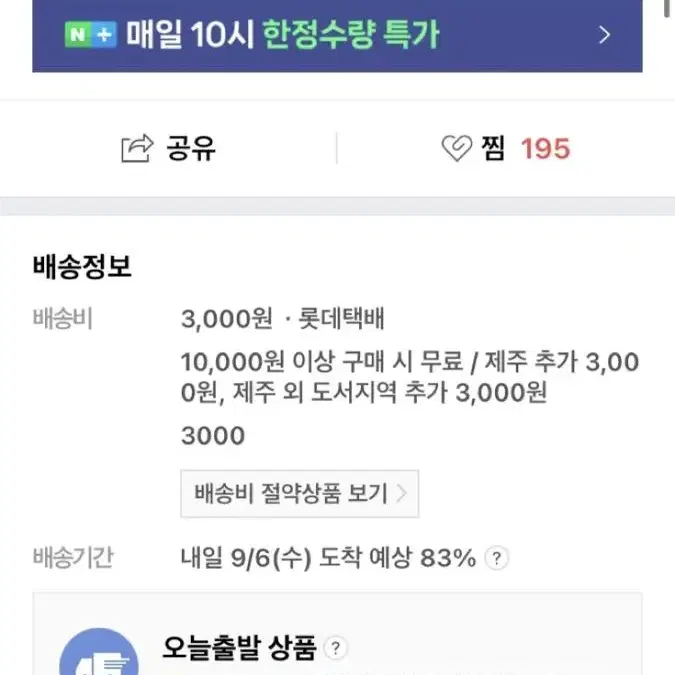Select the 오늘출발 상품 heading
The height and width of the screenshot is (675, 675).
pyautogui.click(x=239, y=648)
